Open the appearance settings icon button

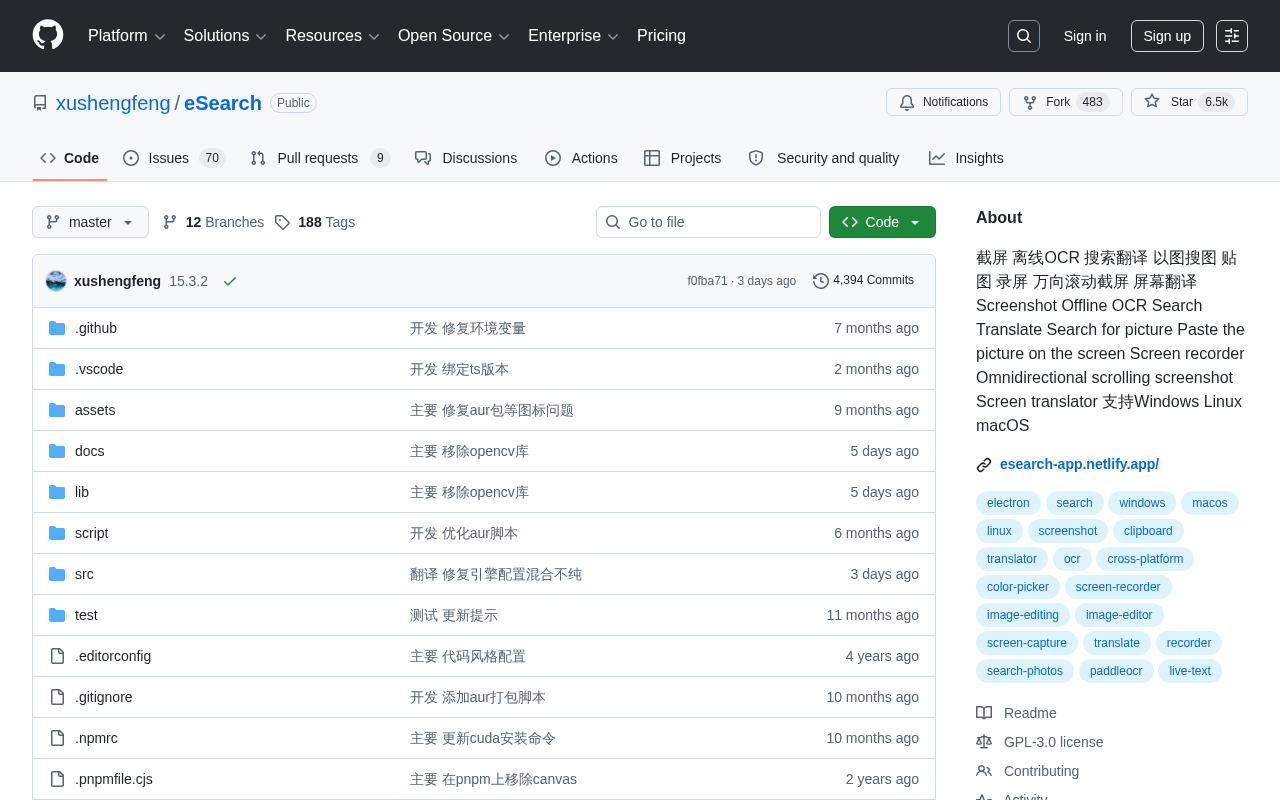point(1232,36)
